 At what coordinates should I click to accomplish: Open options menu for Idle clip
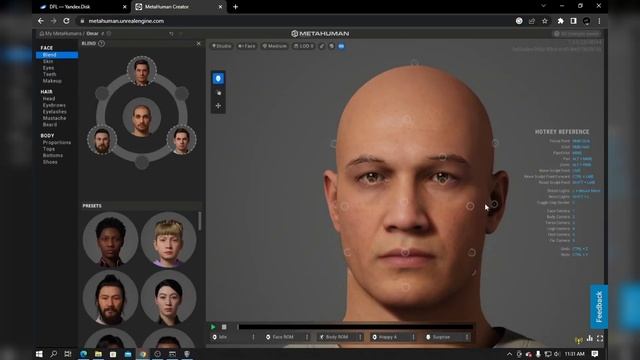pyautogui.click(x=253, y=337)
